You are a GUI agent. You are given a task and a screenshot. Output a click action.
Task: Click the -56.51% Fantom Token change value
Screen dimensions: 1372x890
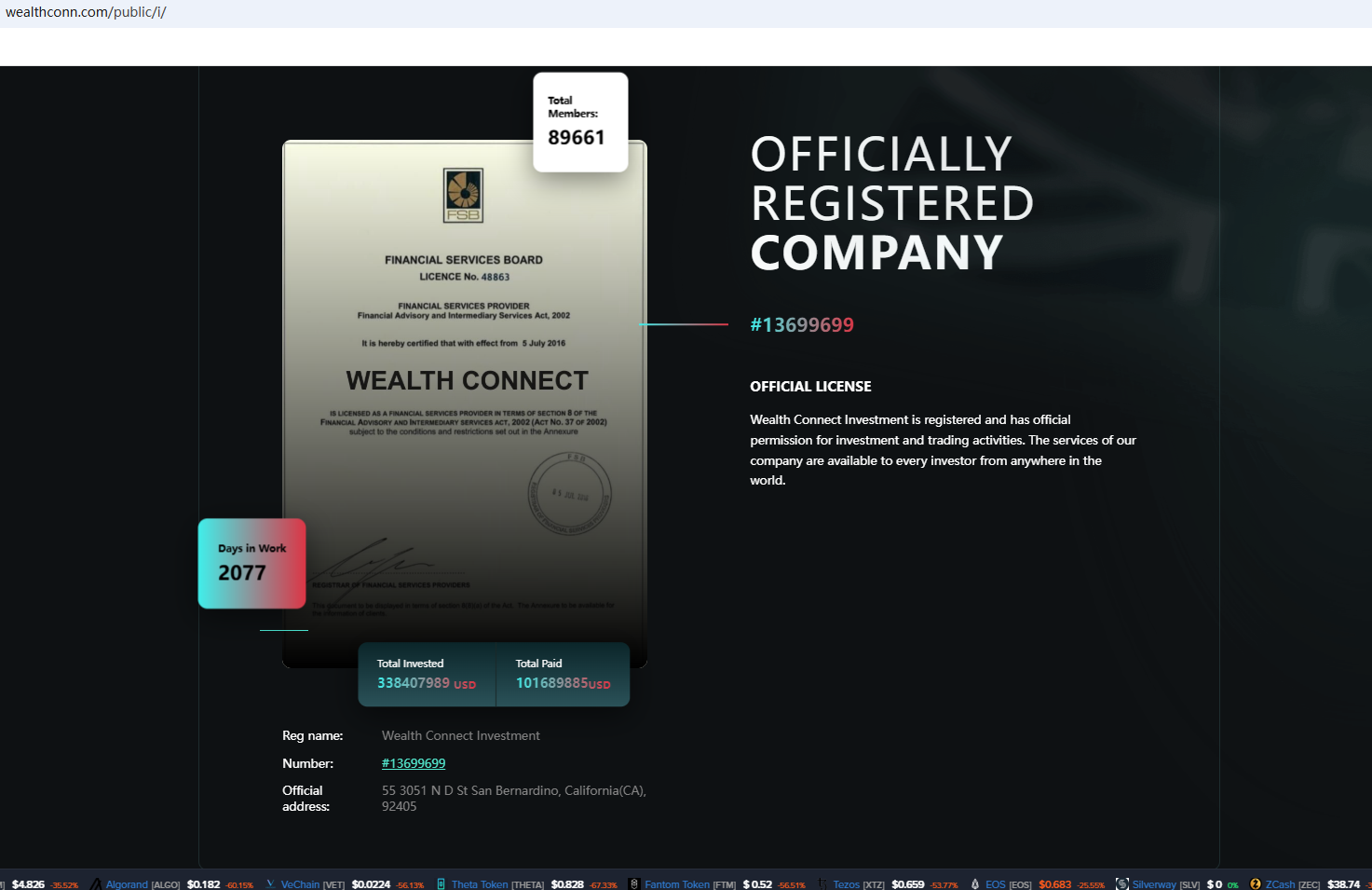coord(792,884)
